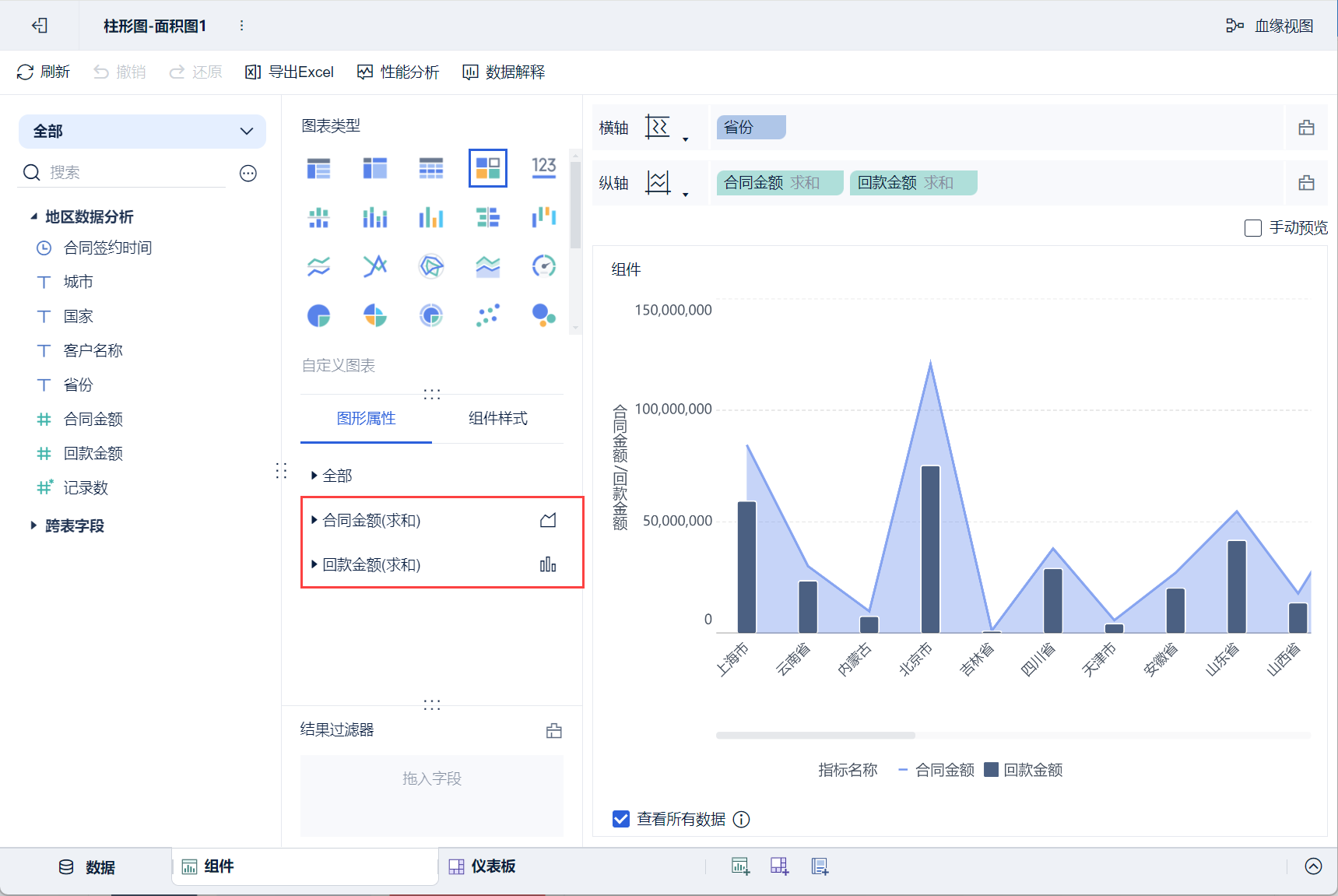
Task: Uncheck the 查看所有数据 checkbox
Action: [621, 819]
